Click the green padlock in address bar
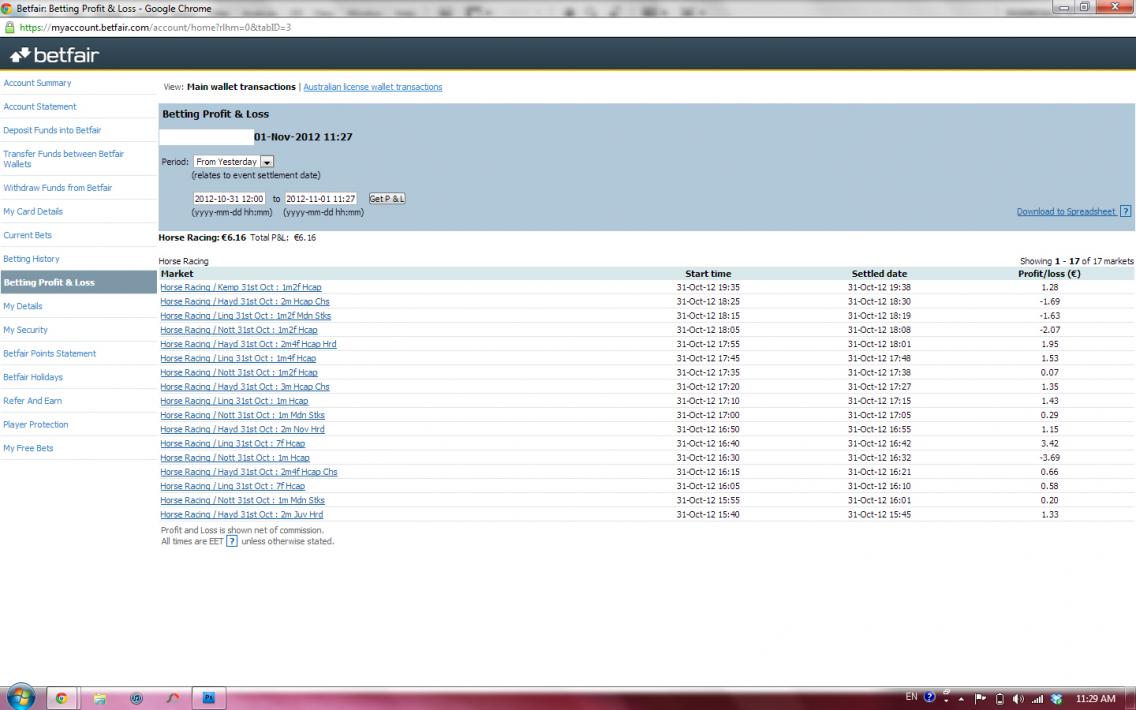Viewport: 1136px width, 710px height. pyautogui.click(x=9, y=28)
